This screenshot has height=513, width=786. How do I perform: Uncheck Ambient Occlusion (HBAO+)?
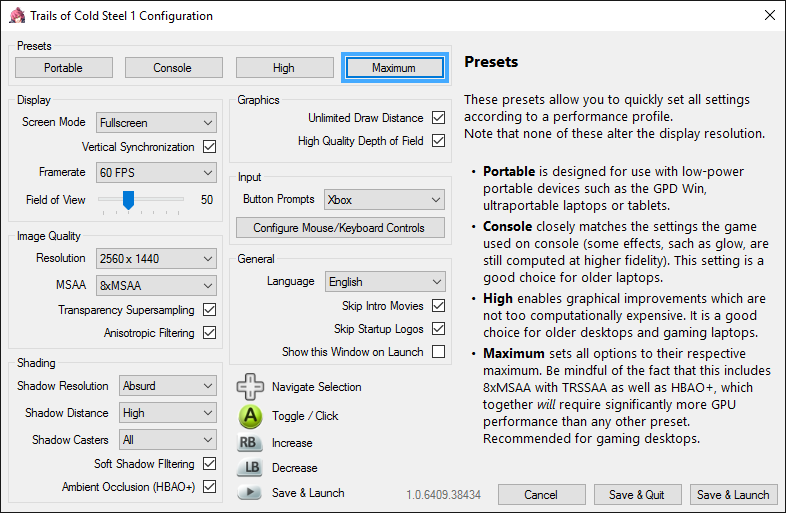pyautogui.click(x=209, y=487)
